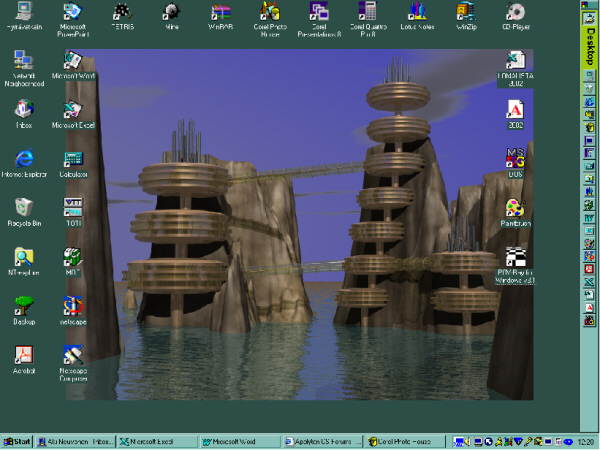Open the Corel Photo House shortcut
Image resolution: width=600 pixels, height=450 pixels.
[x=270, y=19]
